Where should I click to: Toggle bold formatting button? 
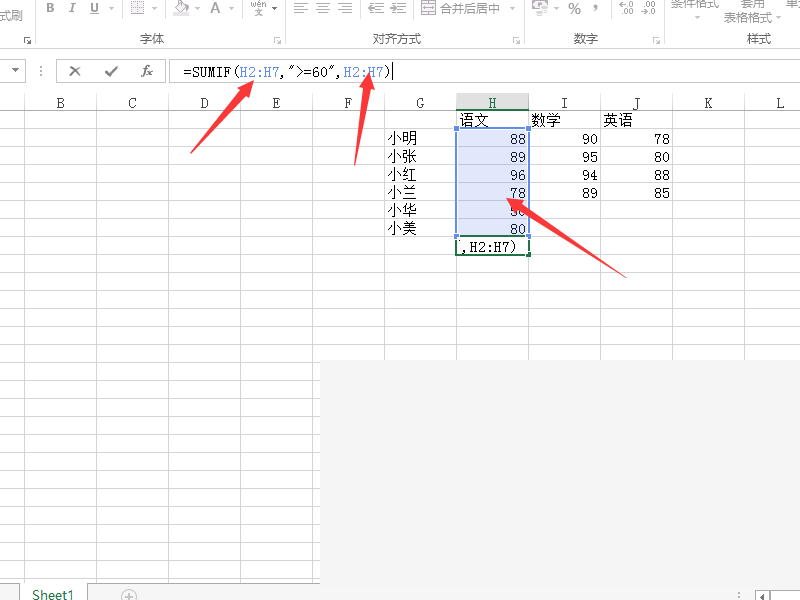pos(50,8)
